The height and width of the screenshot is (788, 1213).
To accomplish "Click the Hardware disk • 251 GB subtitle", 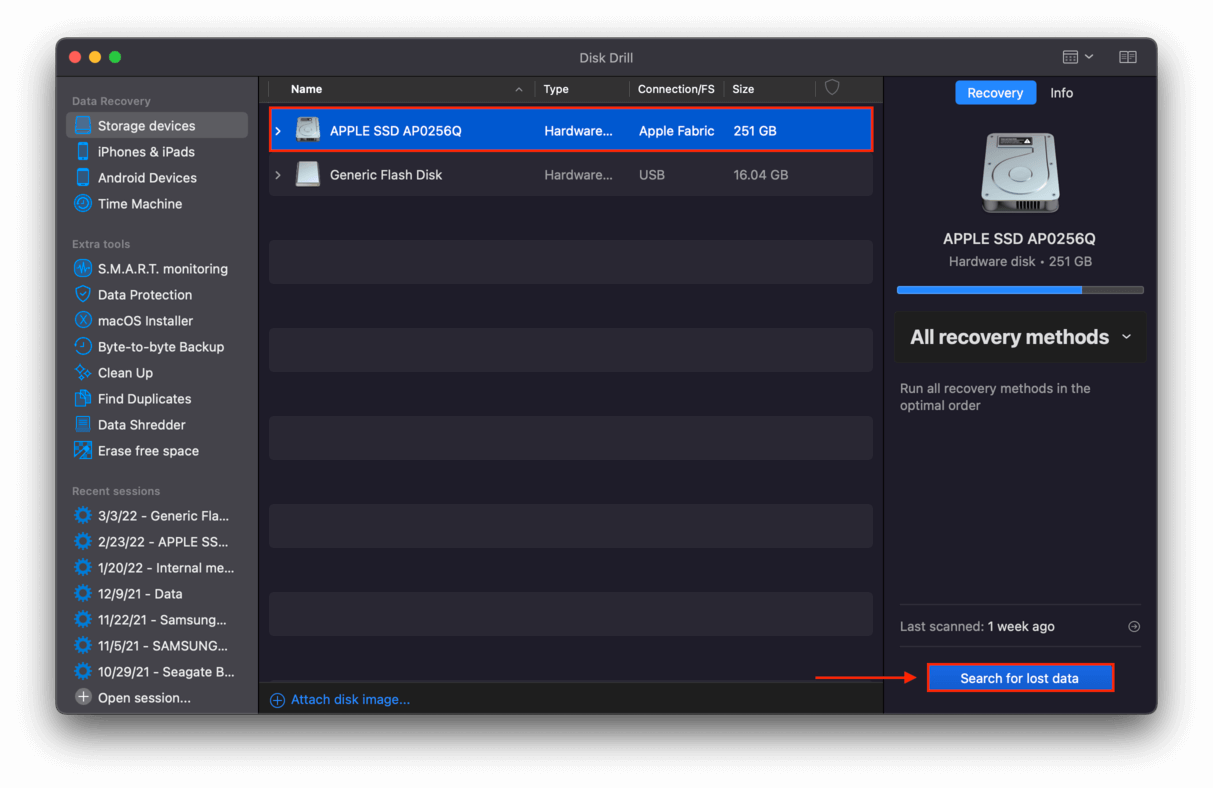I will point(1020,262).
